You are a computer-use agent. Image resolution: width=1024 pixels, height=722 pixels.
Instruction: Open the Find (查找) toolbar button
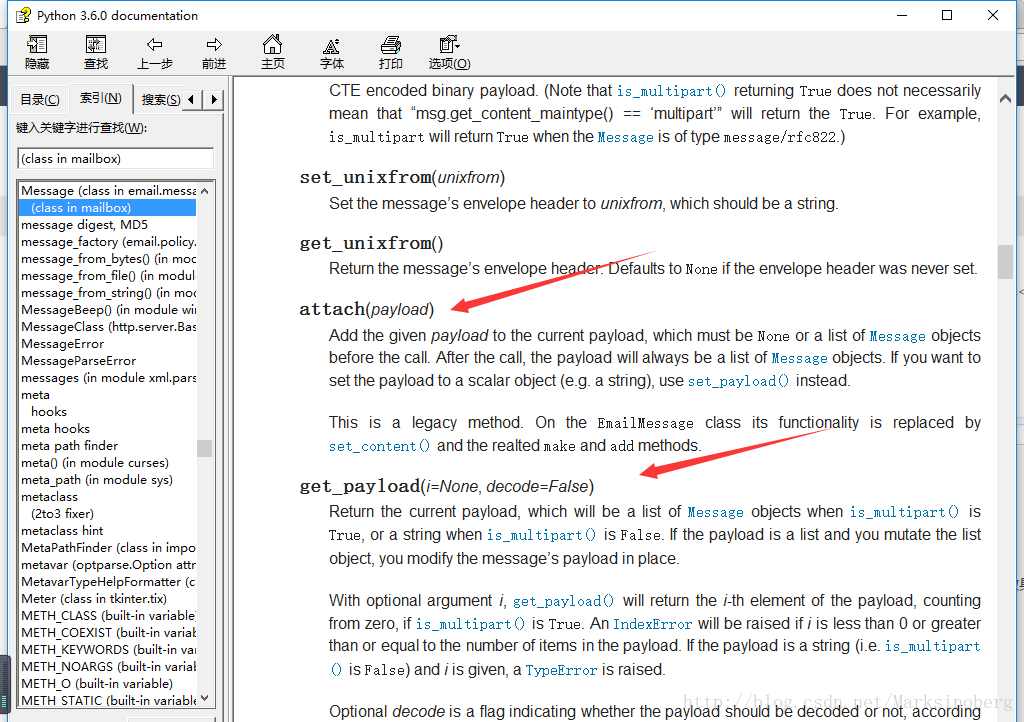96,52
